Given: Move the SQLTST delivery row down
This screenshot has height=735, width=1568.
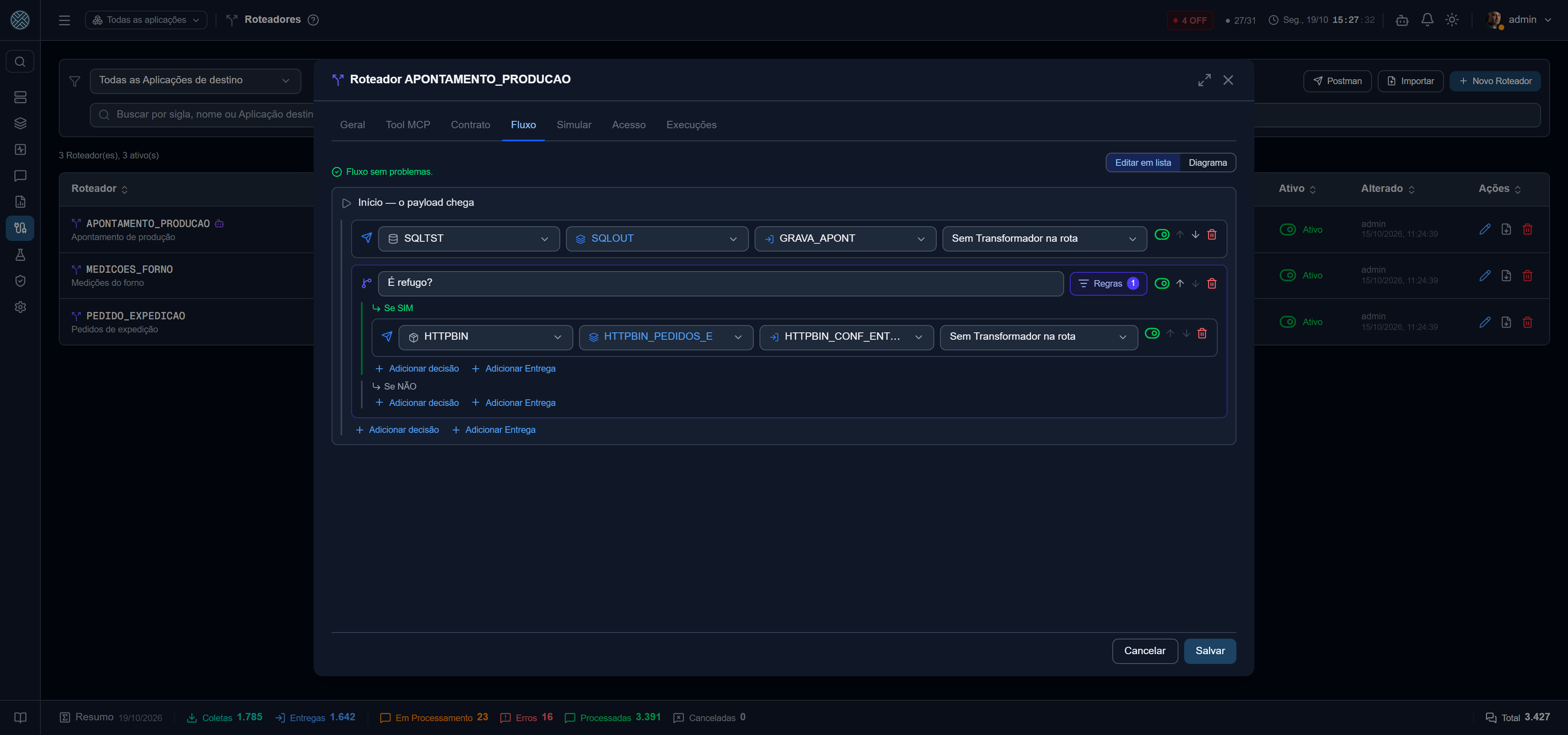Looking at the screenshot, I should pos(1195,235).
